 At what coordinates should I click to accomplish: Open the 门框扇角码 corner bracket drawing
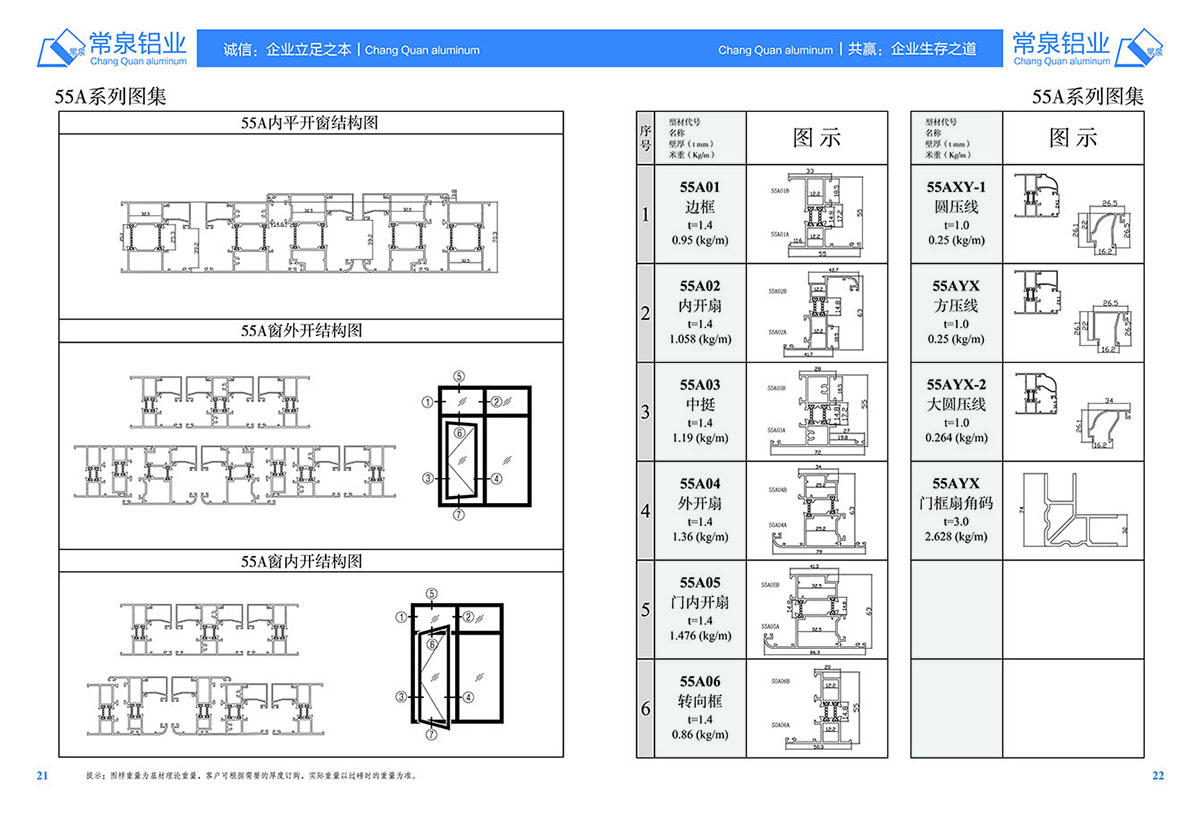point(1073,511)
